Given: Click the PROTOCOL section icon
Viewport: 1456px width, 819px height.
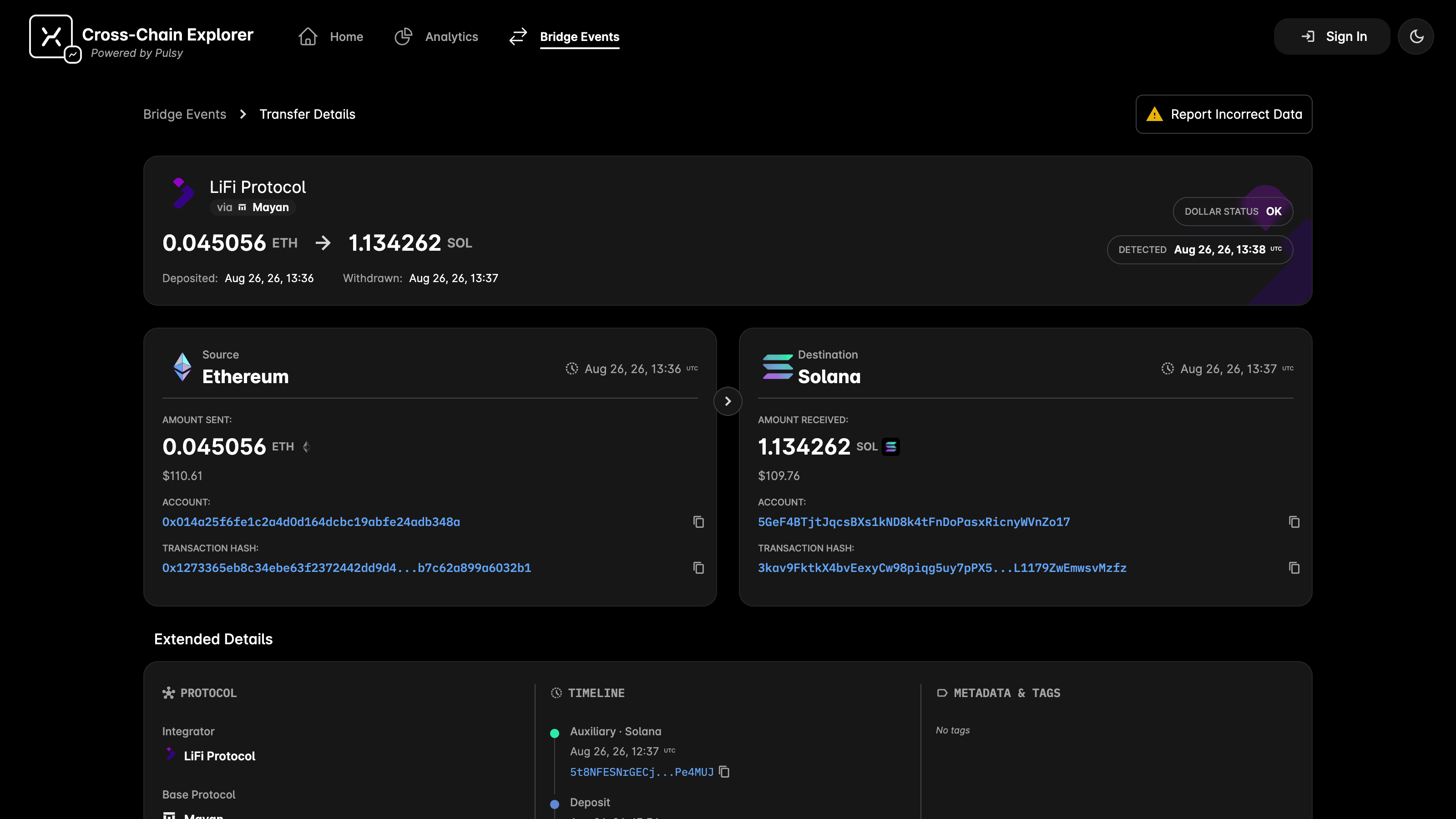Looking at the screenshot, I should tap(168, 693).
